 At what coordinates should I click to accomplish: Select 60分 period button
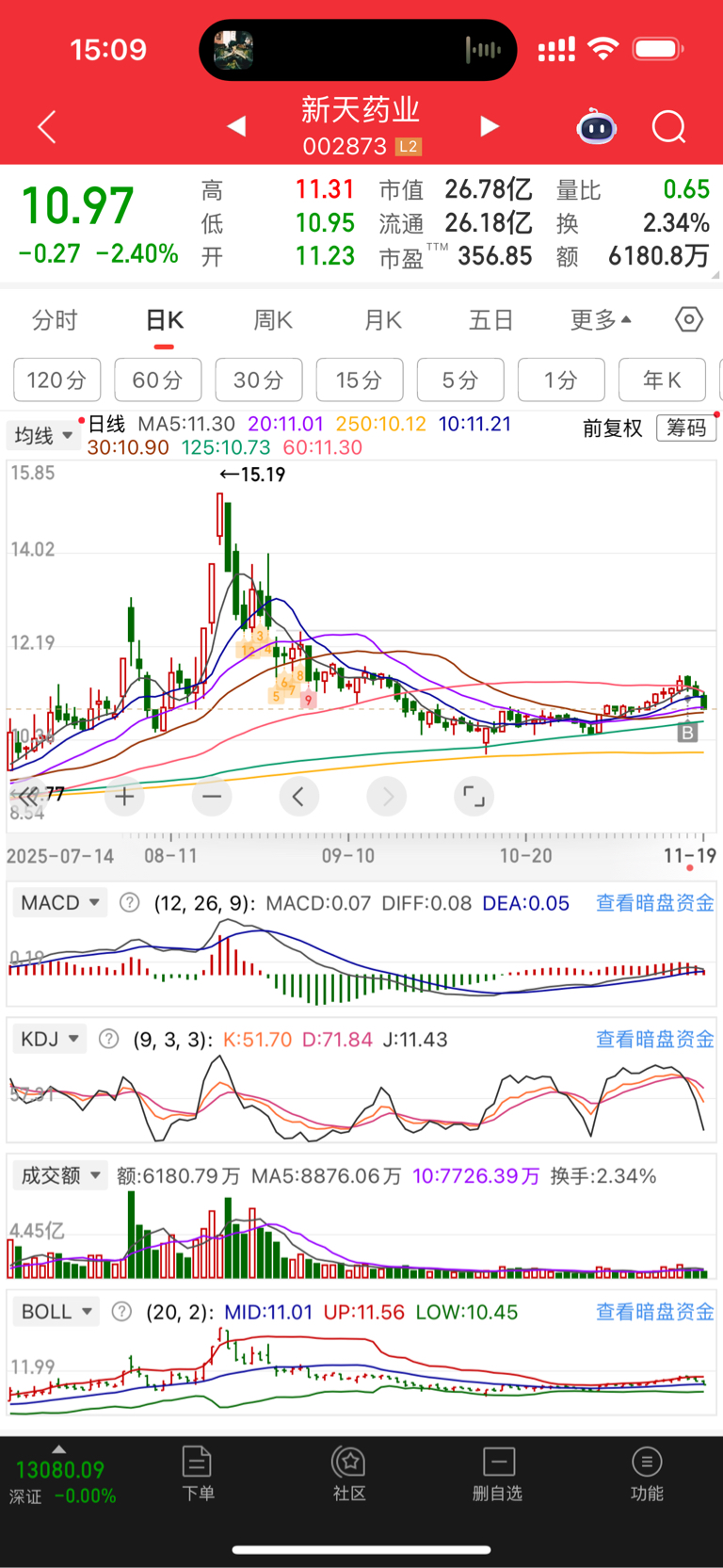pos(157,380)
